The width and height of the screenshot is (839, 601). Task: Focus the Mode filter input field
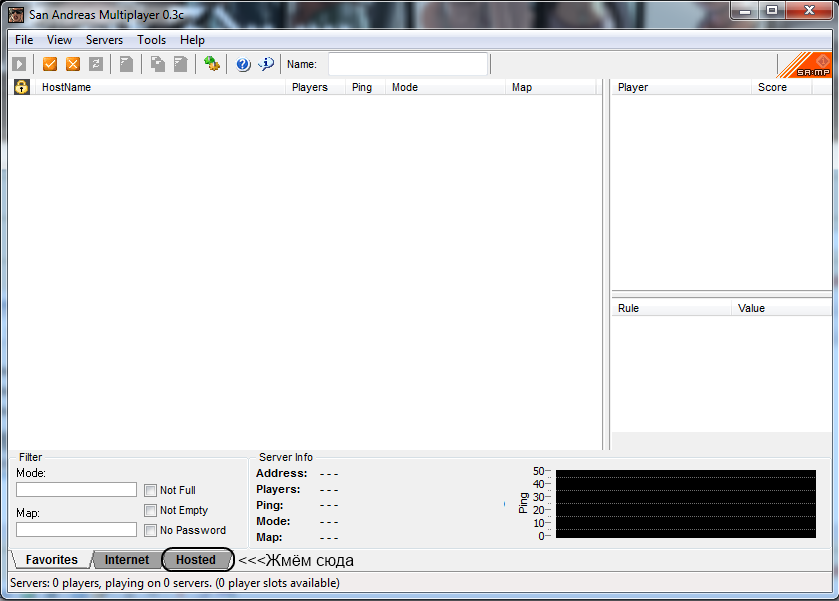[77, 490]
